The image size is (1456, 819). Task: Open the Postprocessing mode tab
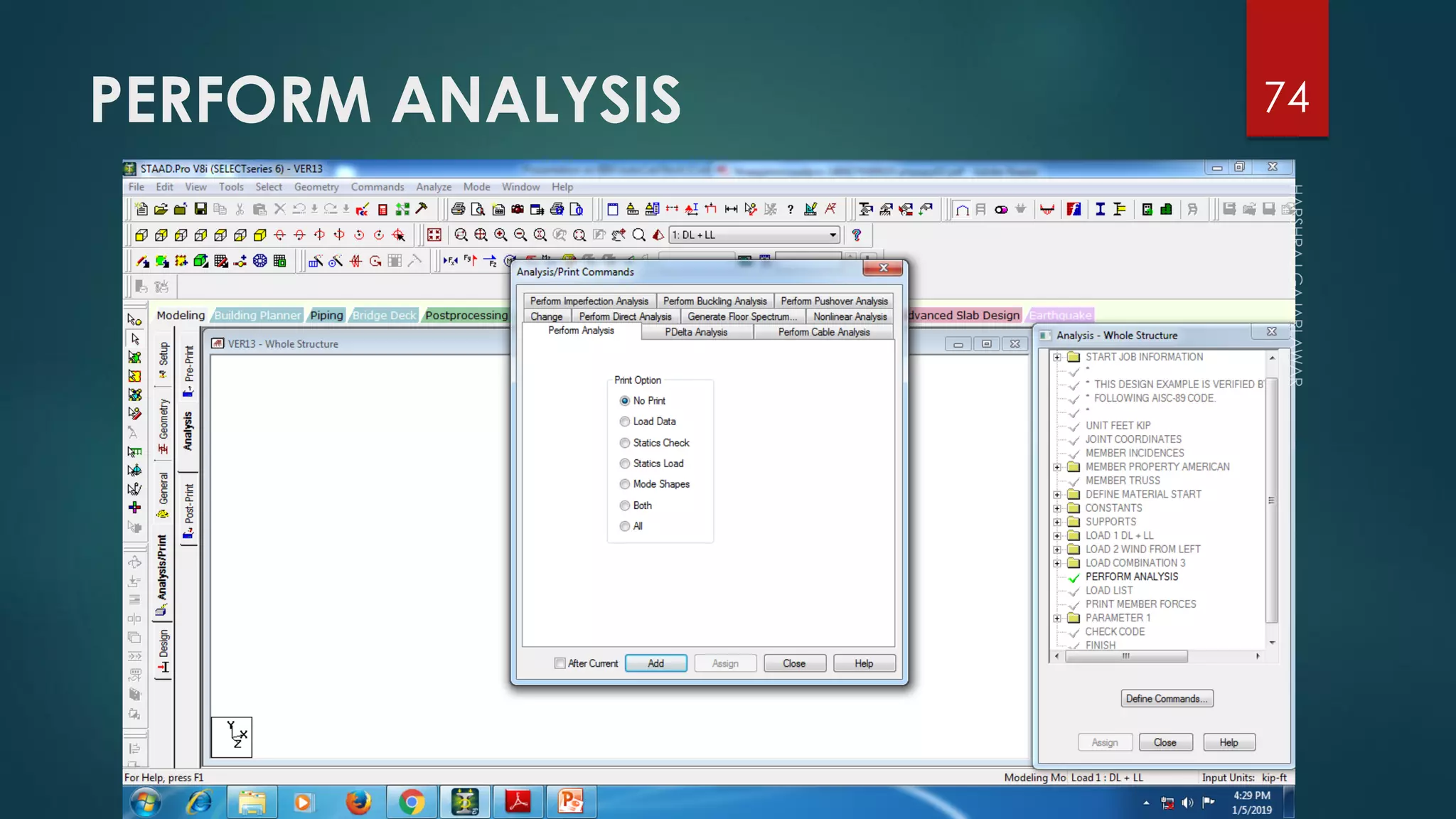click(466, 315)
